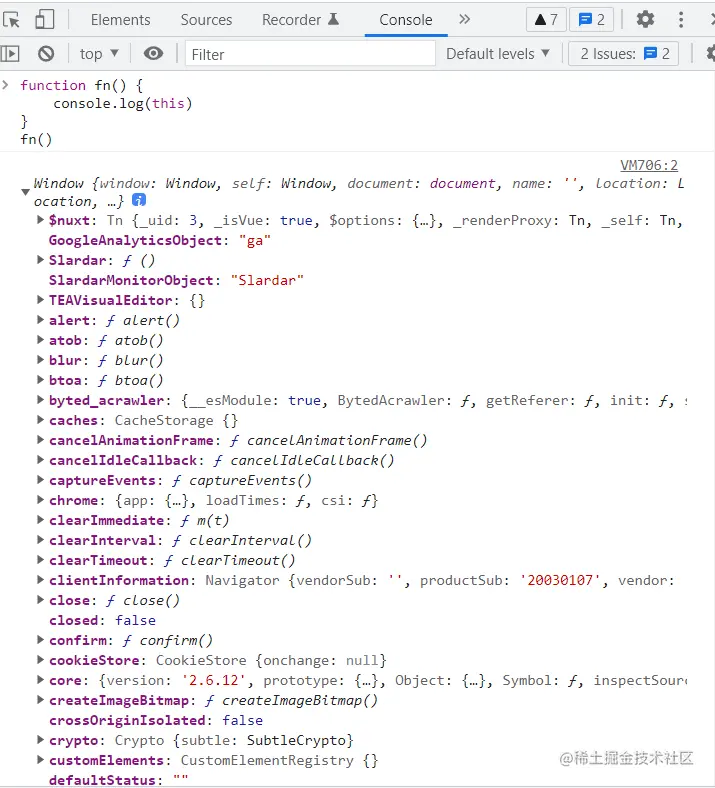Collapse the Window object tree
Screen dimensions: 715x788
25,192
